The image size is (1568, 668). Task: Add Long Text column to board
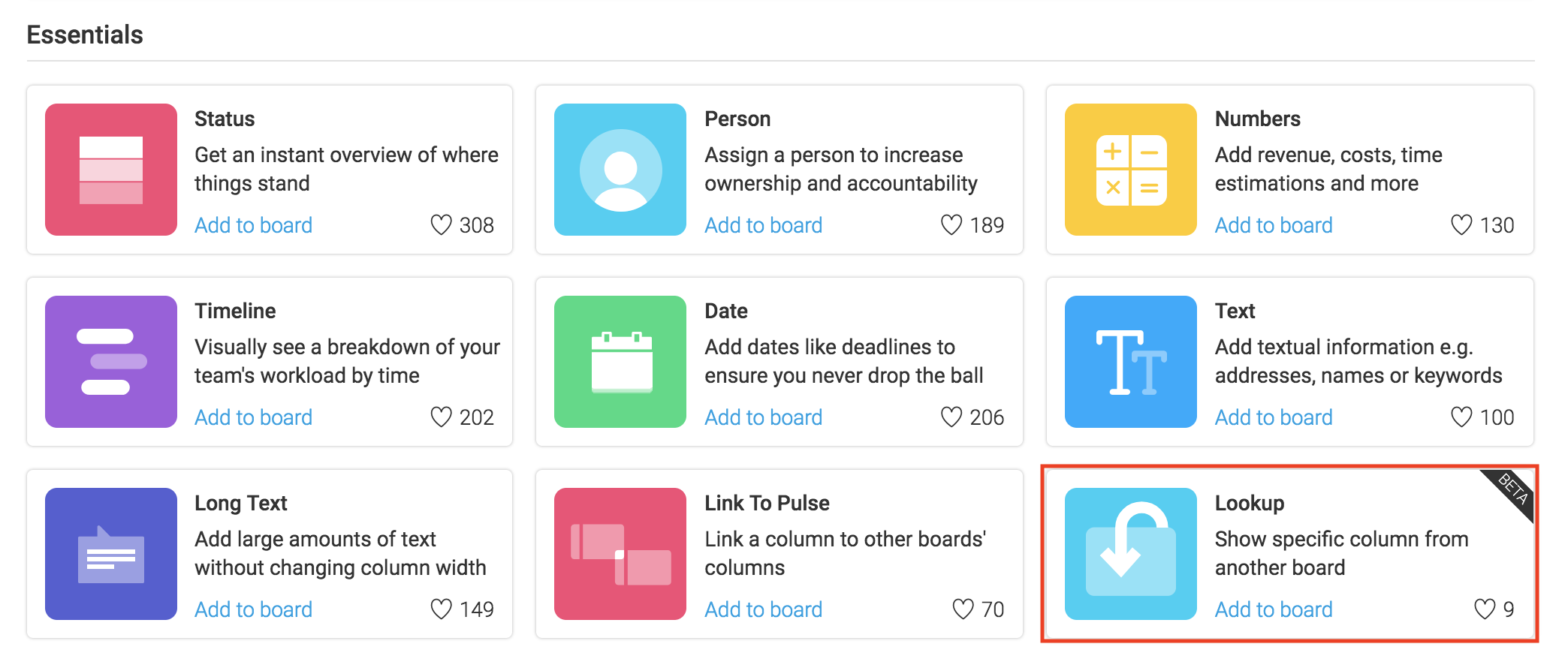click(253, 609)
